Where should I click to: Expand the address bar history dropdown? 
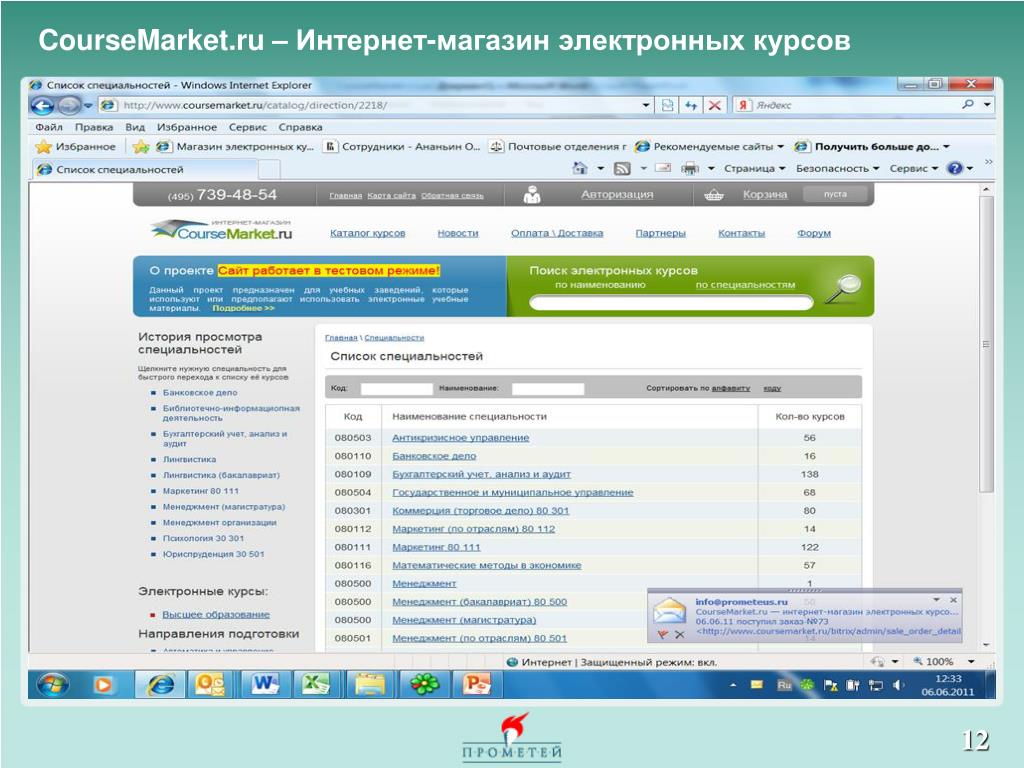(x=646, y=105)
